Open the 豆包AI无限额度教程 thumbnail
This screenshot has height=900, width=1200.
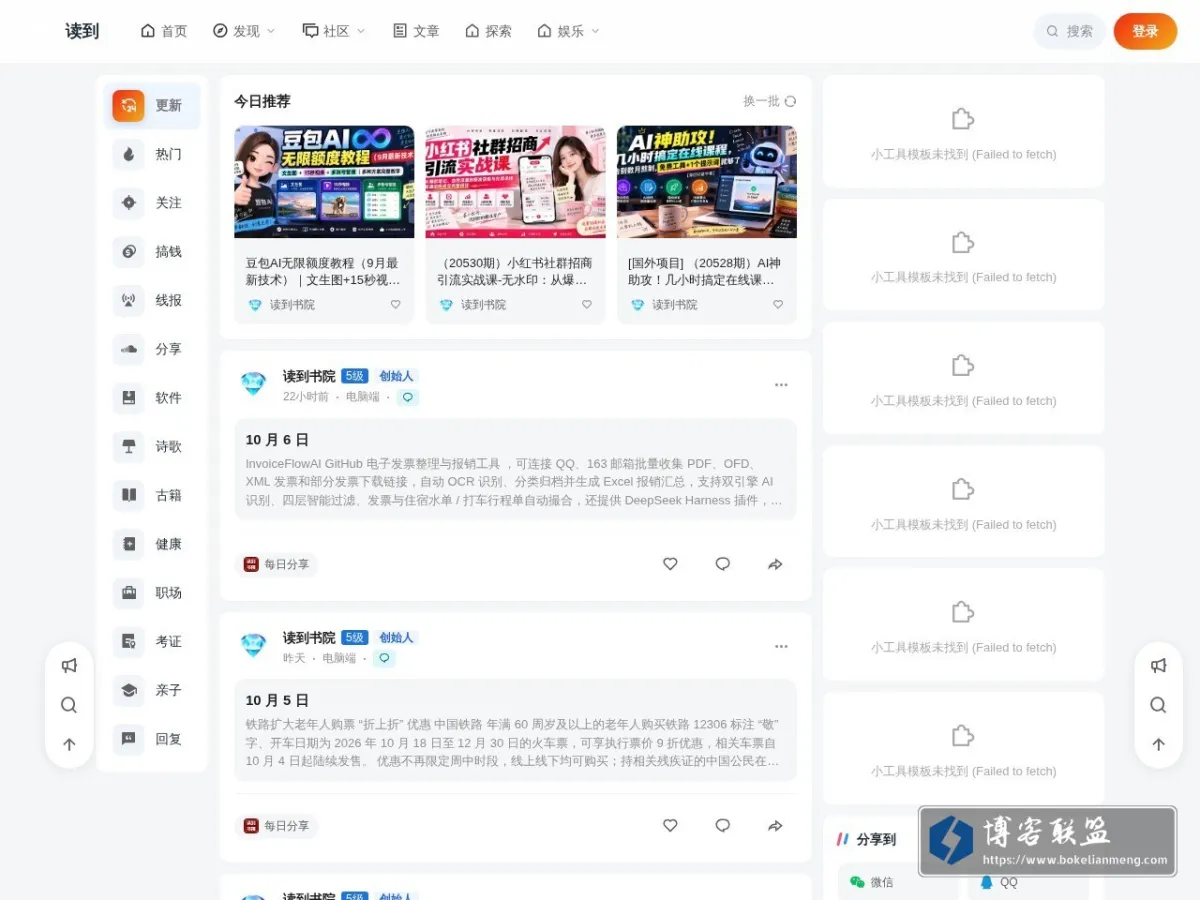[x=324, y=182]
